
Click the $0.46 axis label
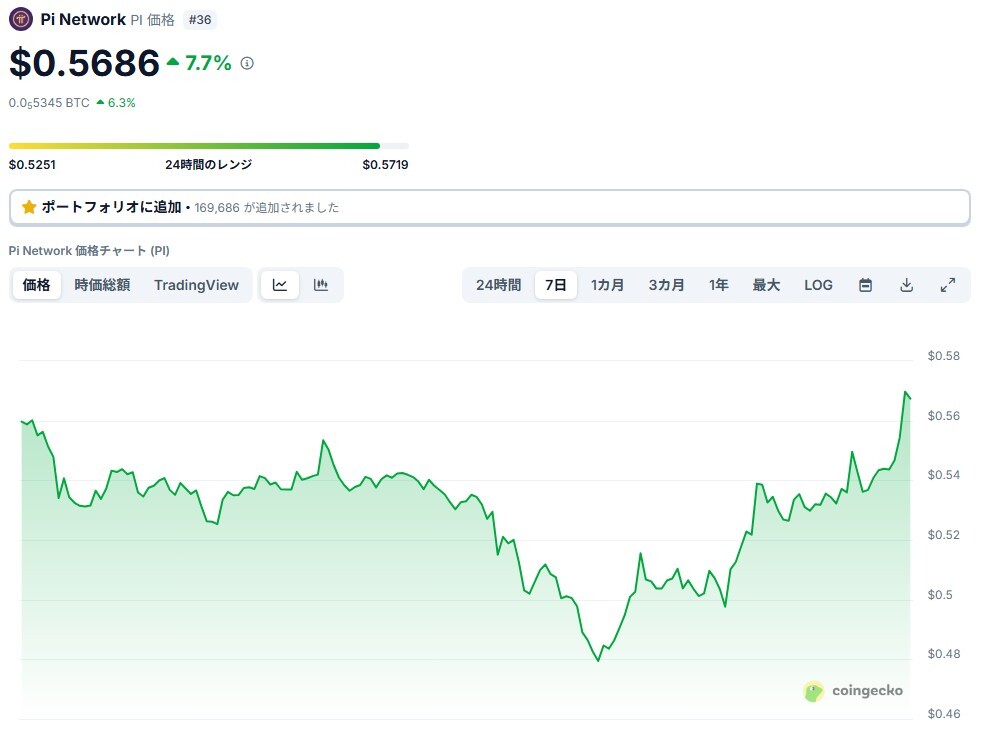point(944,714)
